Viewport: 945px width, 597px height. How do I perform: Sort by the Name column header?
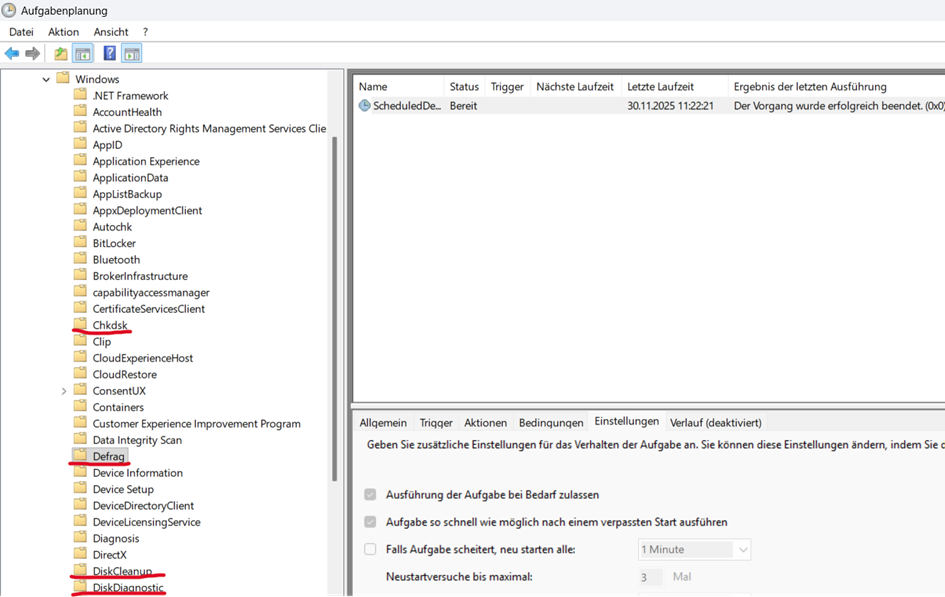398,87
